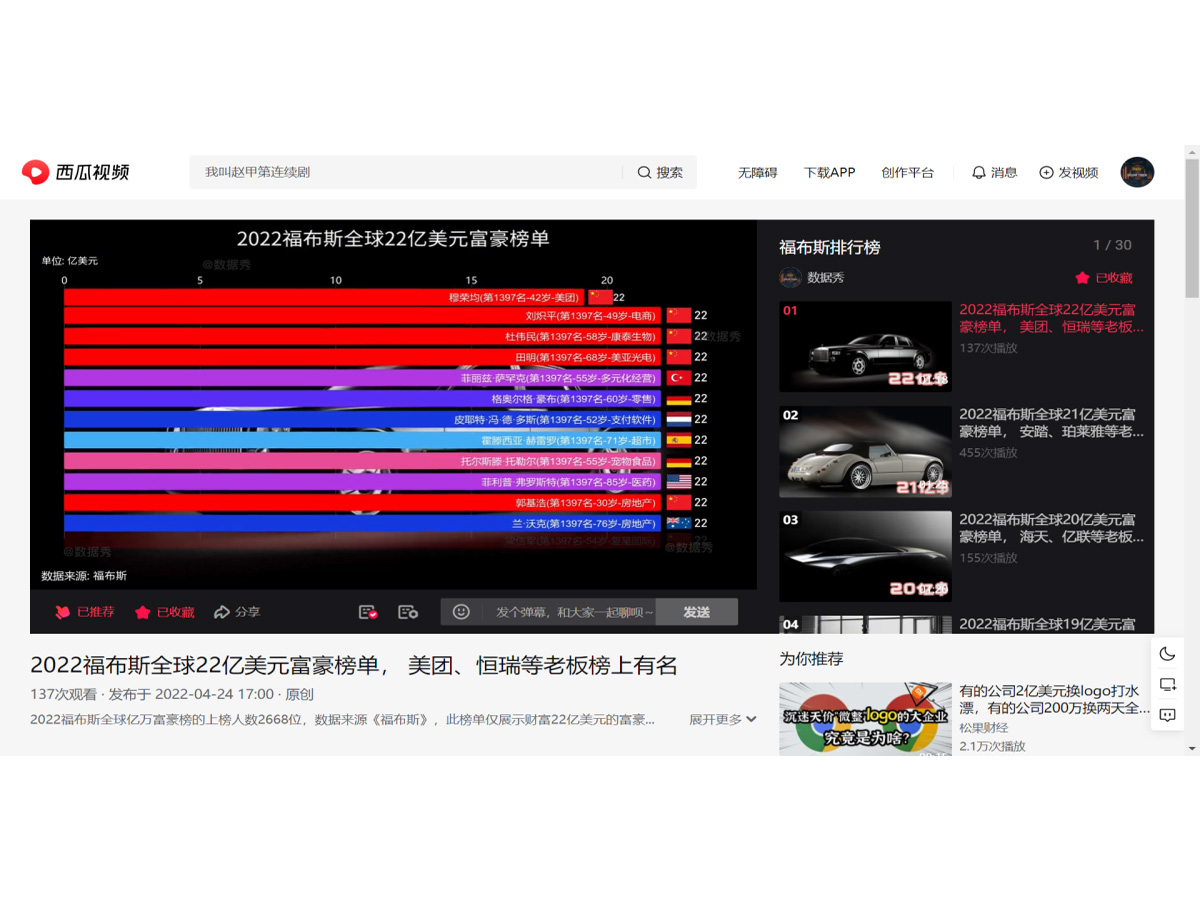Open the 下载APP menu item
This screenshot has height=900, width=1200.
click(829, 172)
